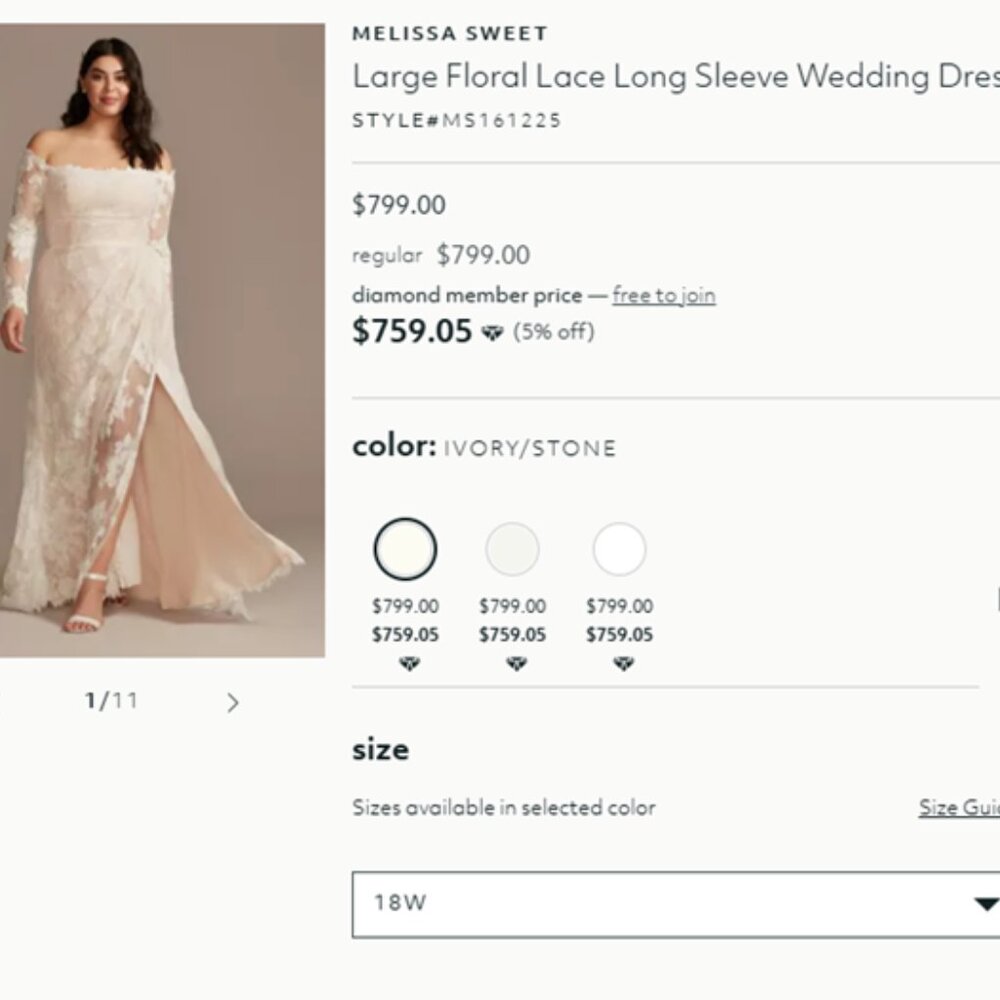Click the free to join link
1000x1000 pixels.
[x=664, y=295]
